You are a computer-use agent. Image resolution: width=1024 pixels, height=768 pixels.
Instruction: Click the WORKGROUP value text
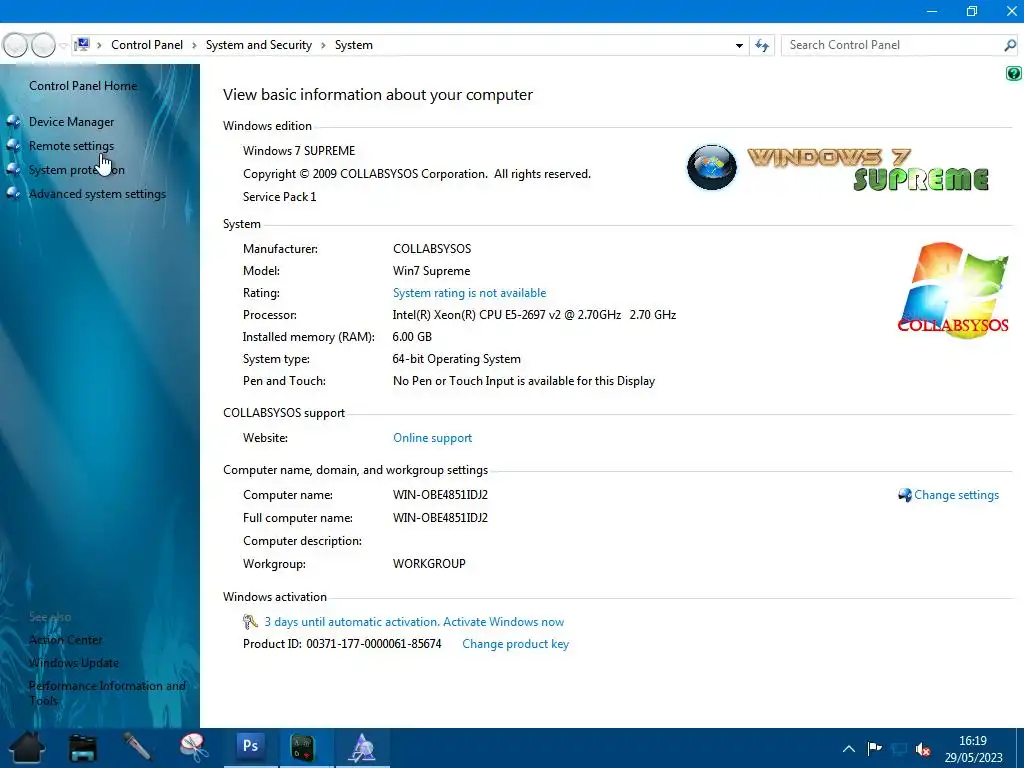point(429,564)
